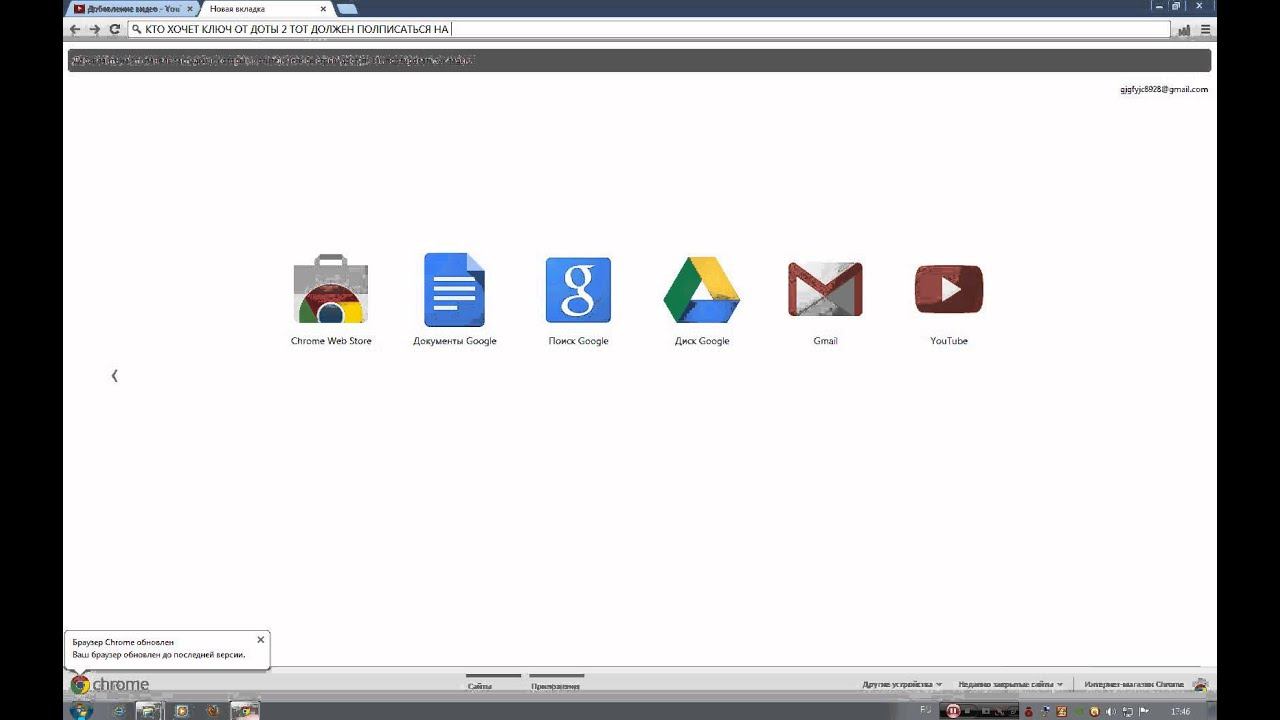Reload the current page

tap(115, 29)
